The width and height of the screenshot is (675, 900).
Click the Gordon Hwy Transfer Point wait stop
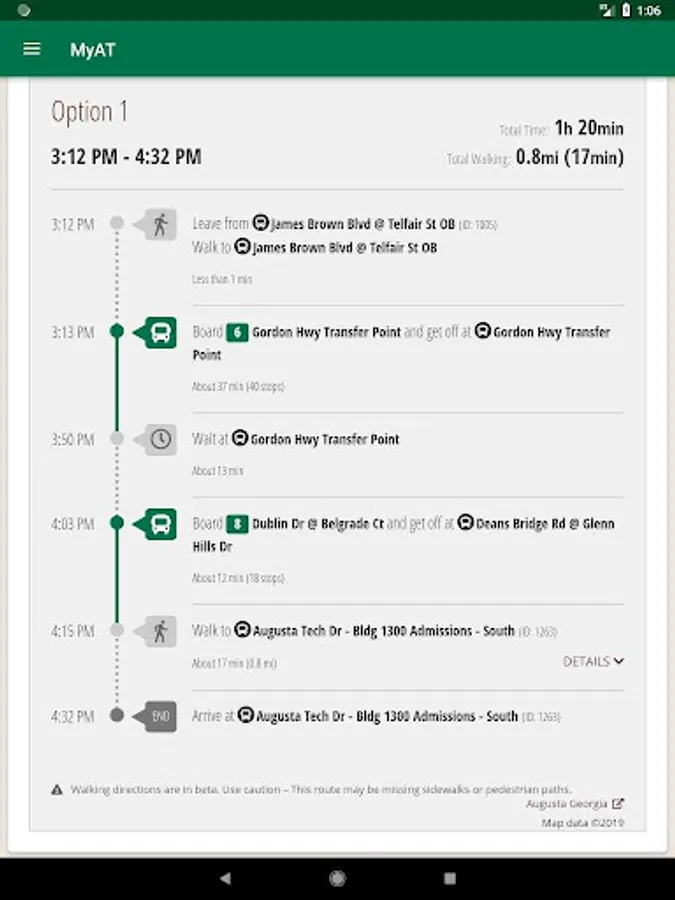click(324, 439)
